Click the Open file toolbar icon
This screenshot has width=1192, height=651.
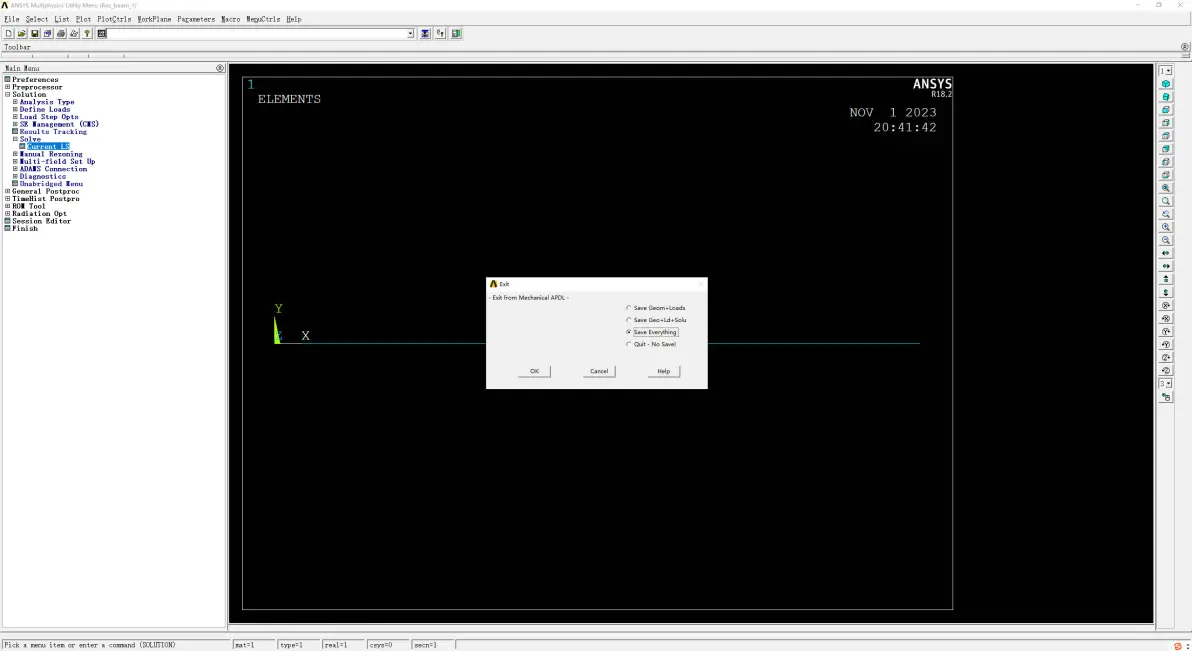point(22,33)
